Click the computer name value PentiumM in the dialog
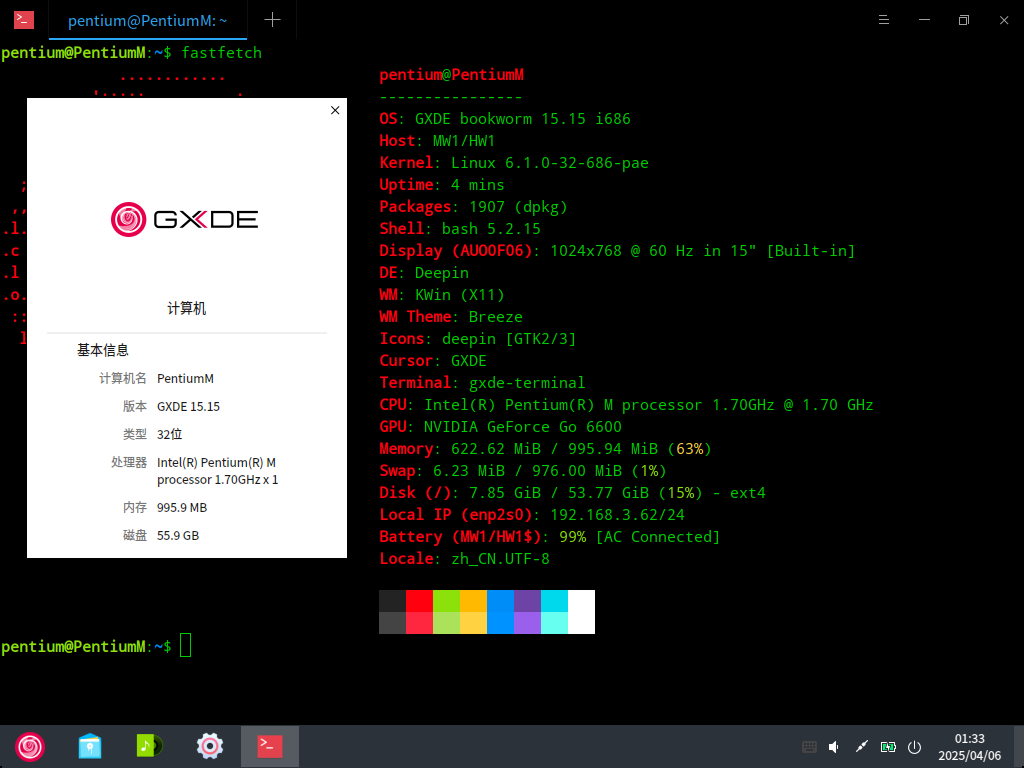The height and width of the screenshot is (768, 1024). 185,379
